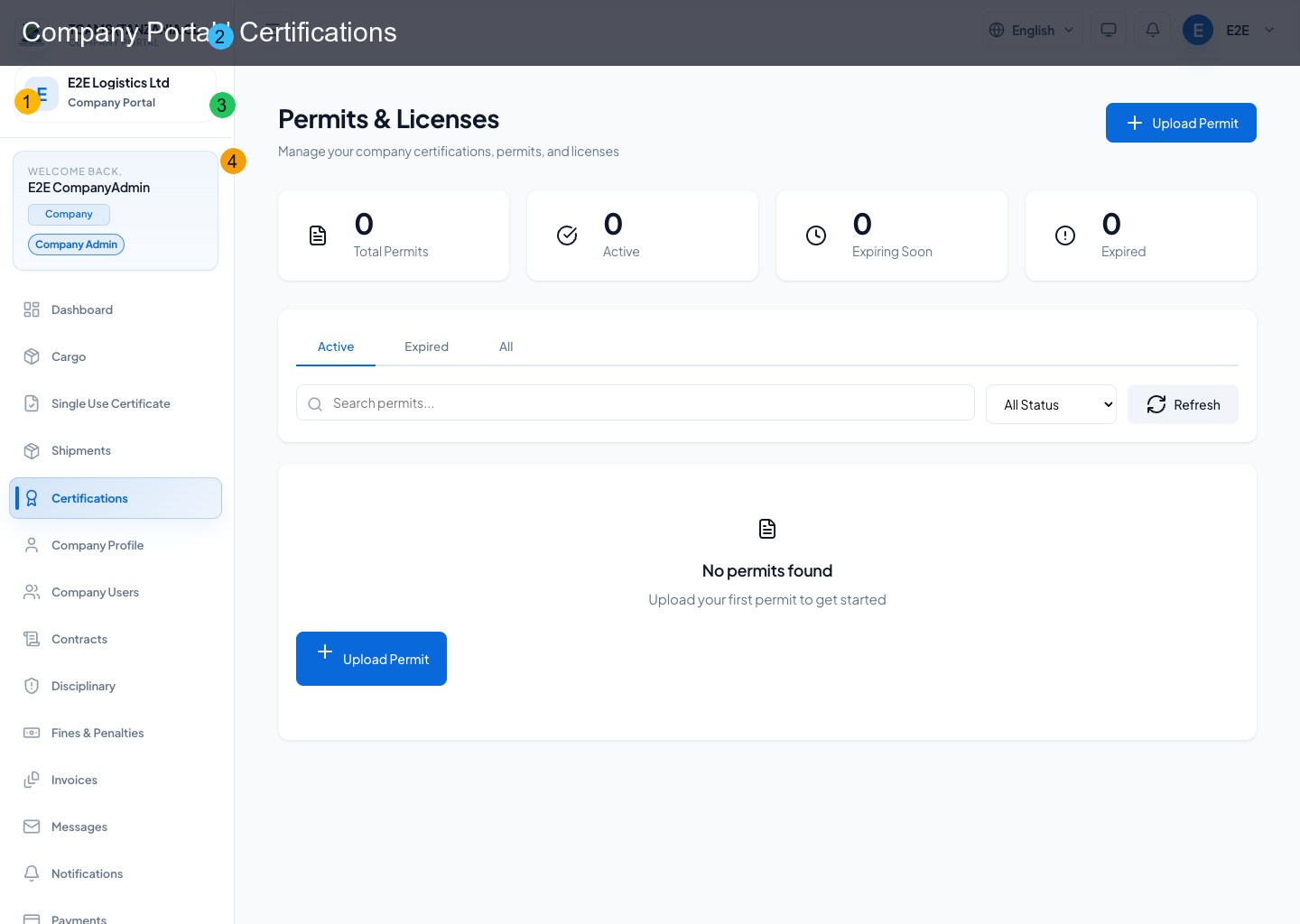Click the Total Permits document icon
The width and height of the screenshot is (1300, 924).
318,236
